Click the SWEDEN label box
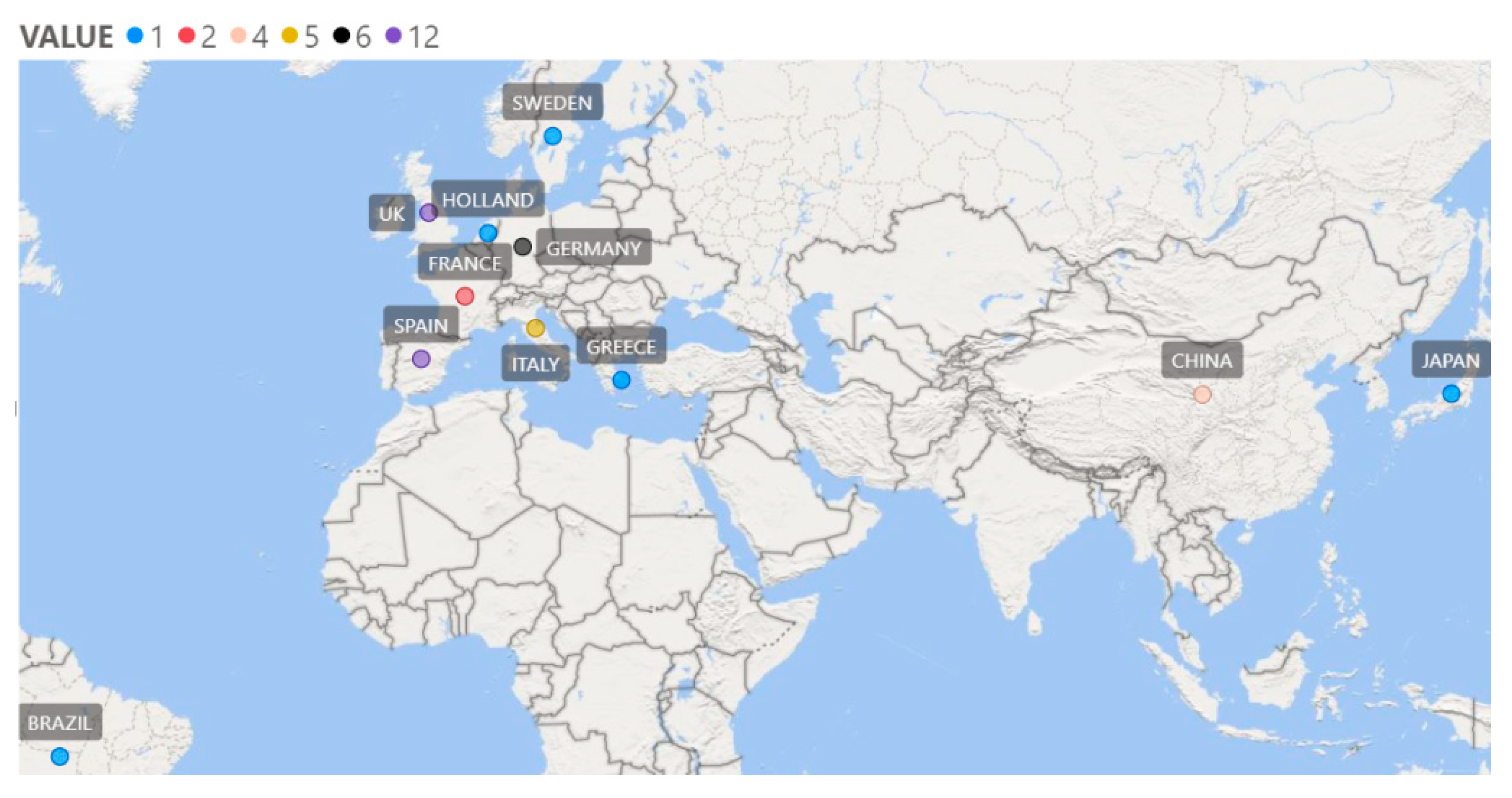The height and width of the screenshot is (798, 1512). click(x=552, y=103)
